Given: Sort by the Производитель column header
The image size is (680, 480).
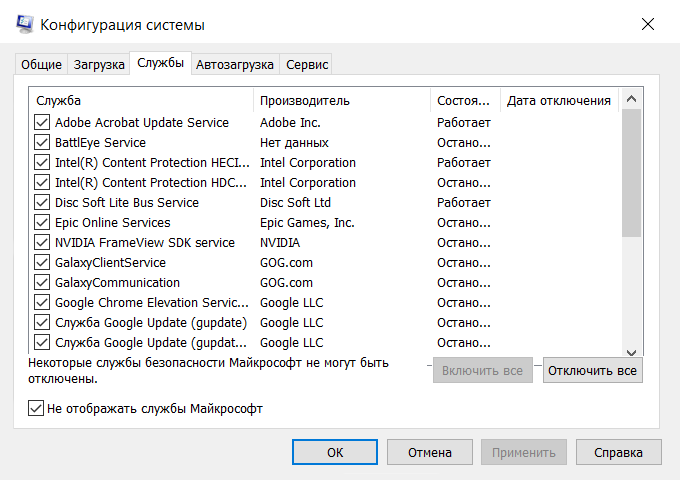Looking at the screenshot, I should point(342,101).
